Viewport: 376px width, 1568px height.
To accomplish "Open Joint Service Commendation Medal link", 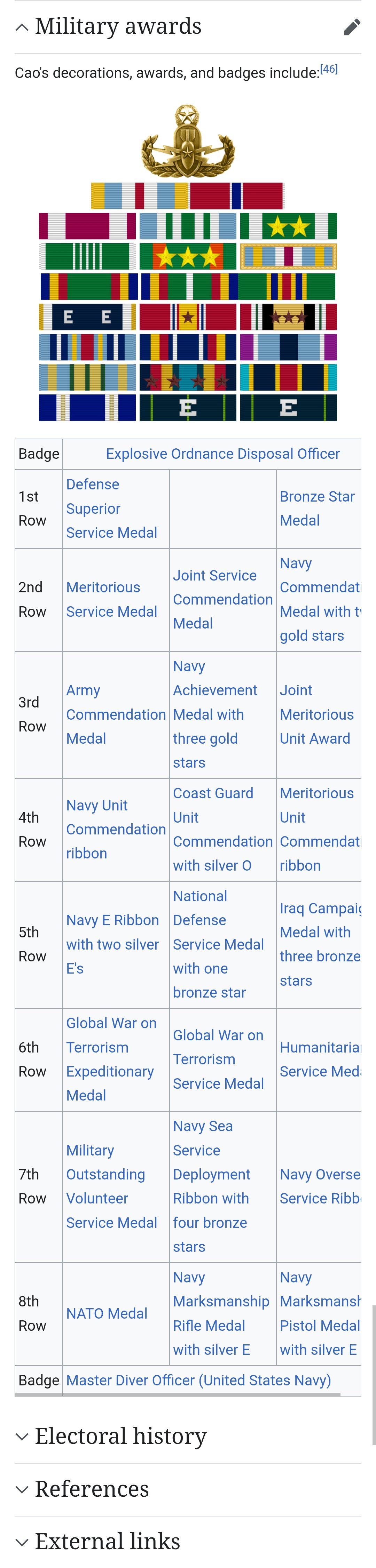I will (x=222, y=600).
